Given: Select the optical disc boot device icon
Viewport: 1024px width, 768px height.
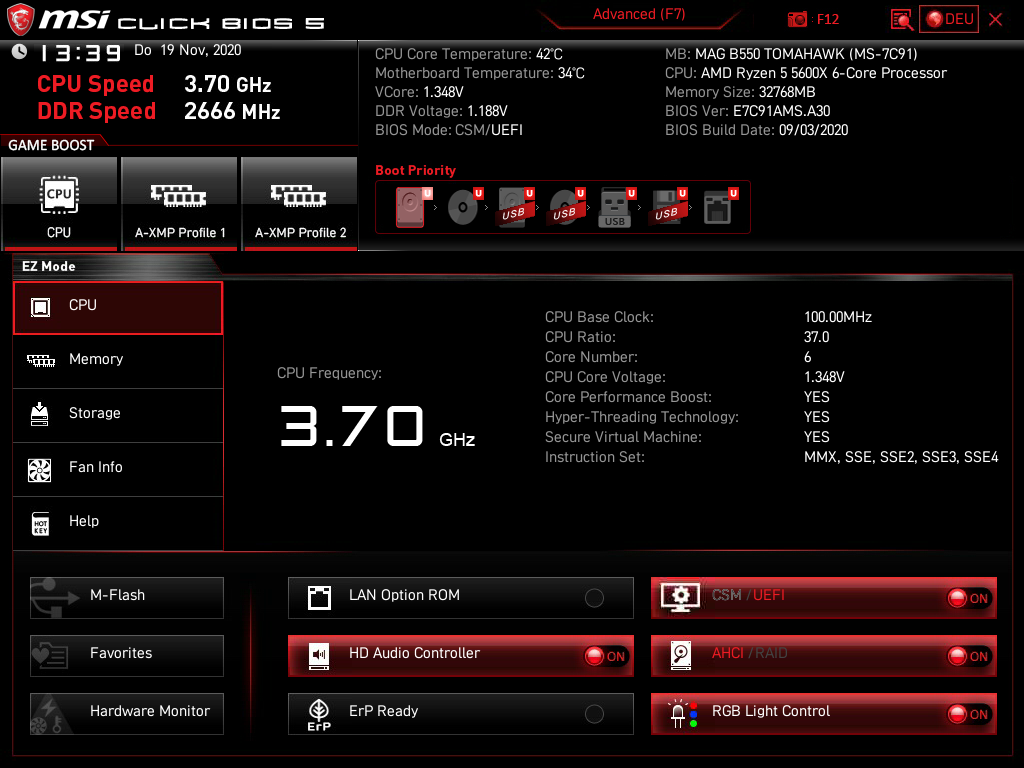Looking at the screenshot, I should click(465, 206).
